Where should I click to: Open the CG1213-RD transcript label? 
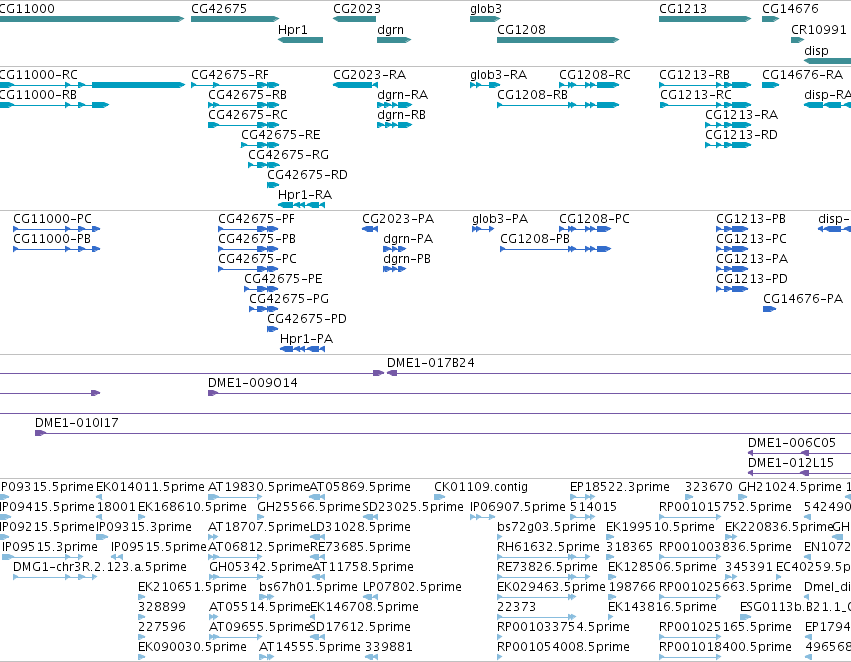[741, 135]
